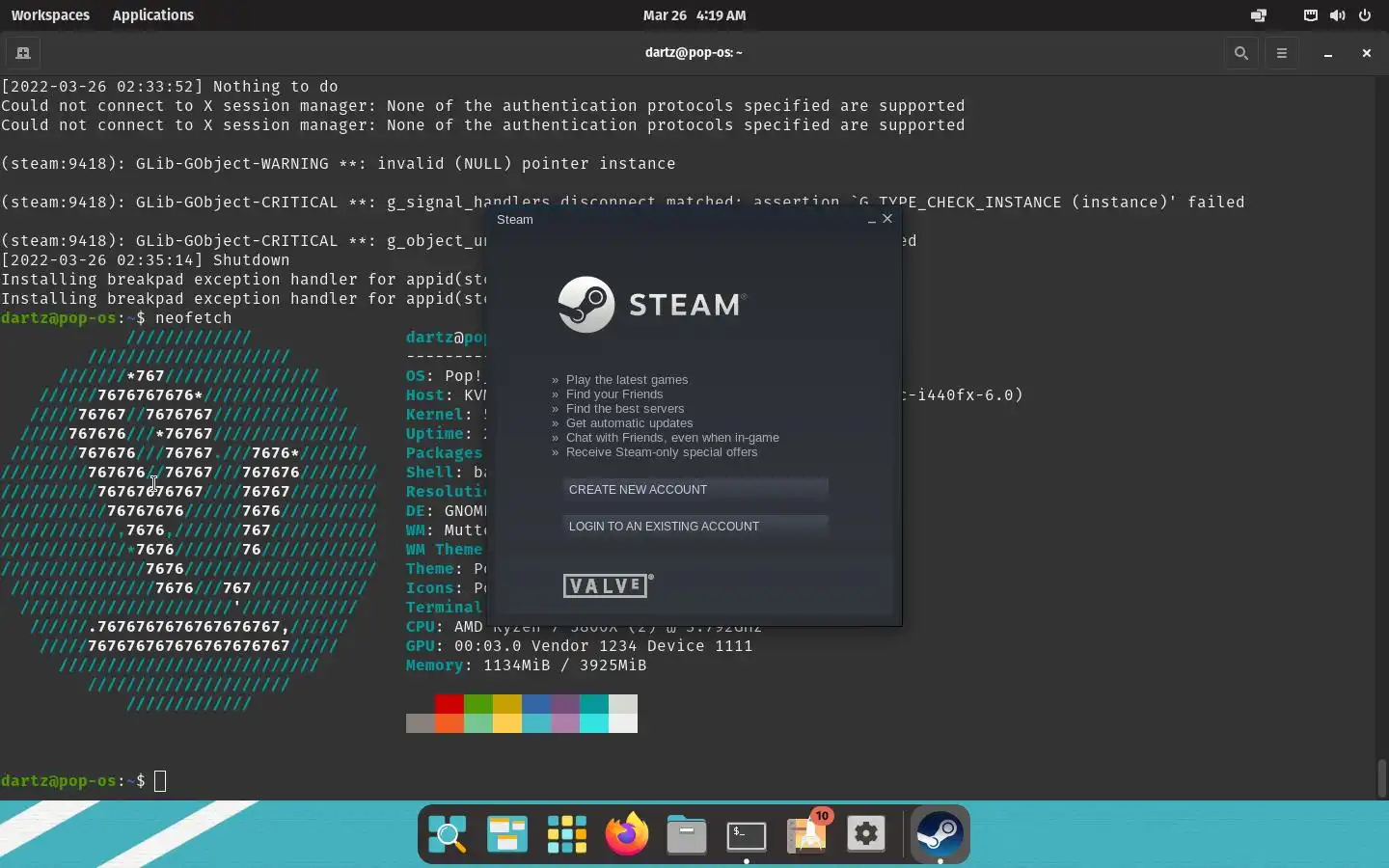Screen dimensions: 1389x868
Task: Open the Files manager from the dock
Action: (687, 834)
